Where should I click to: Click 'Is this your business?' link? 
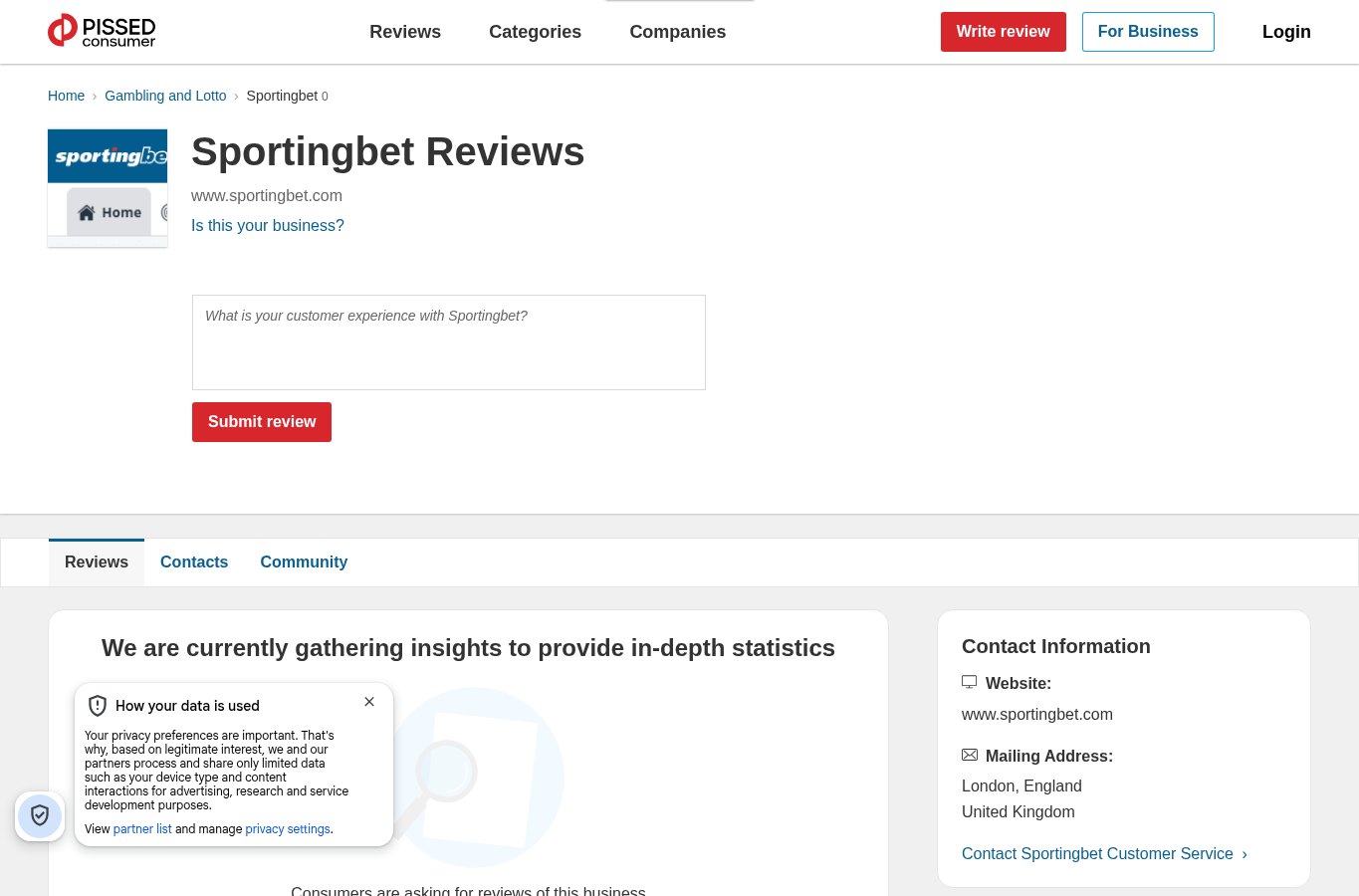coord(268,226)
